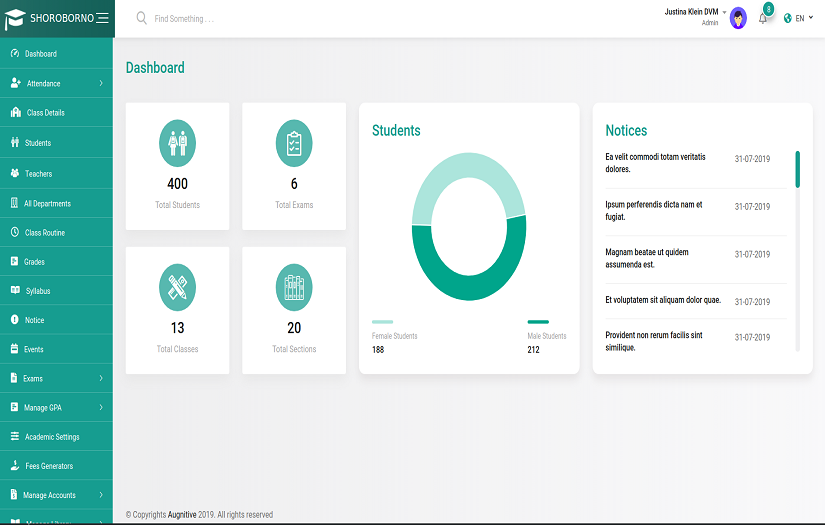The image size is (825, 525).
Task: Click the Total Exams clipboard icon
Action: (294, 144)
